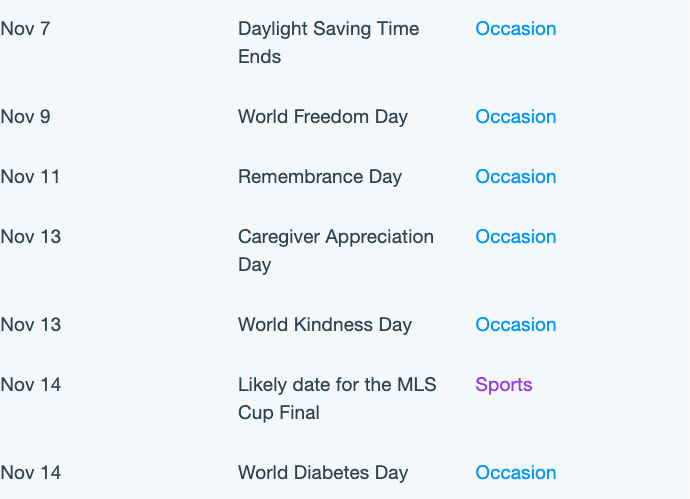Viewport: 690px width, 499px height.
Task: Click the World Freedom Day event name
Action: coord(323,117)
